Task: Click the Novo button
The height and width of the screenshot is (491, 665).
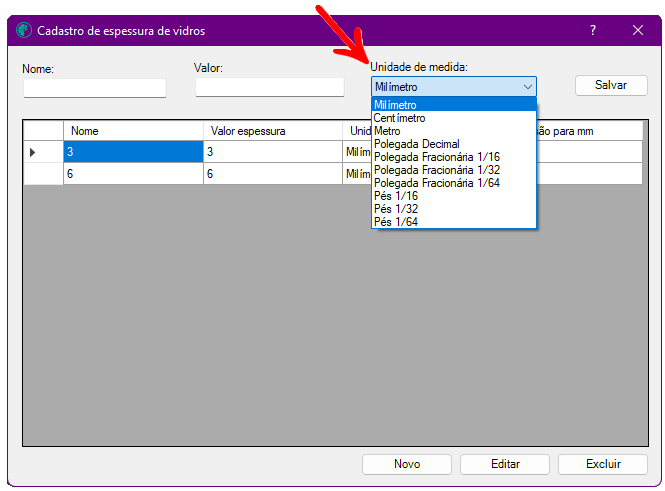Action: pyautogui.click(x=407, y=464)
